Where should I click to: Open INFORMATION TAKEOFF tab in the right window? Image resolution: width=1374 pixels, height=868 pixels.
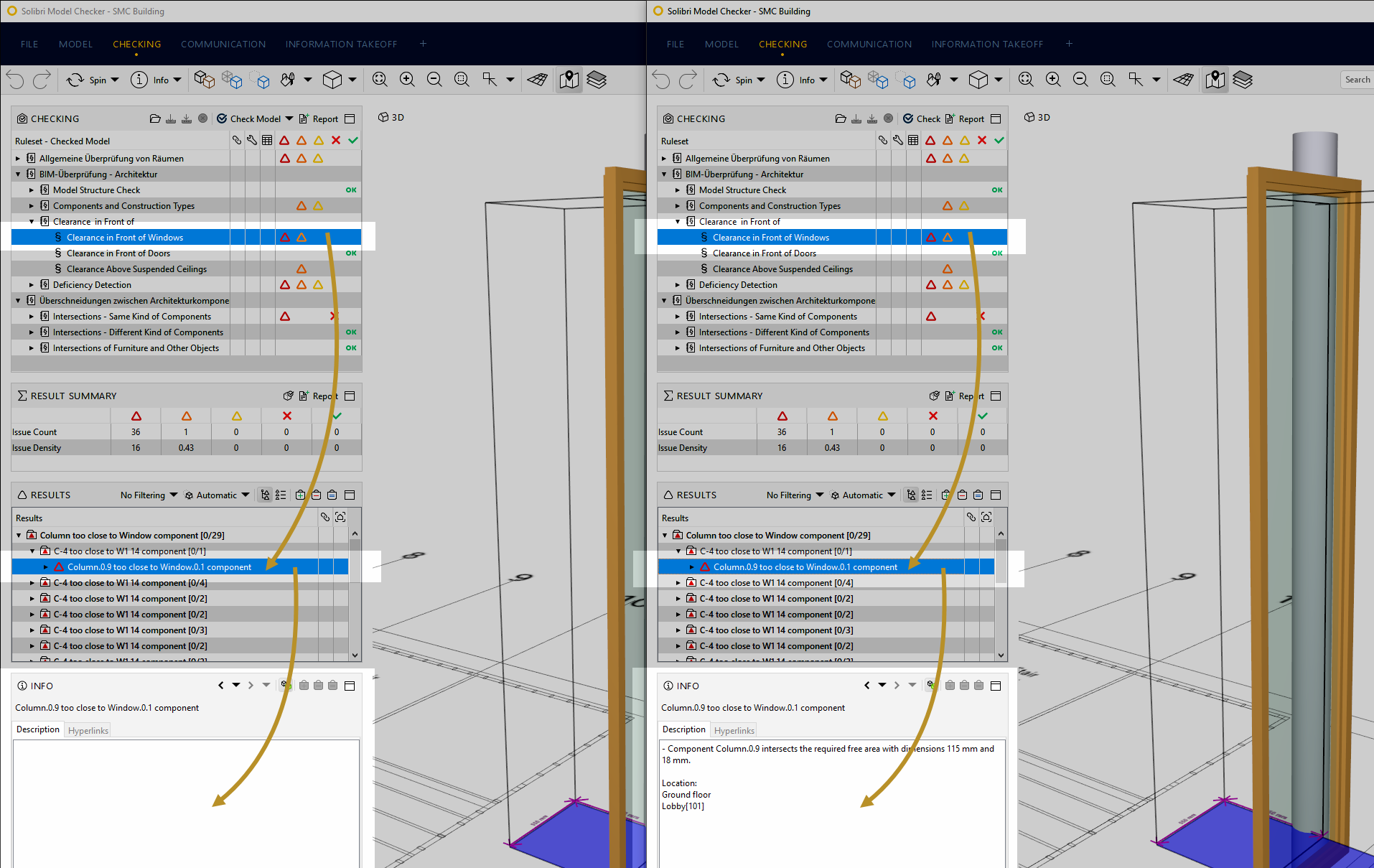[987, 44]
